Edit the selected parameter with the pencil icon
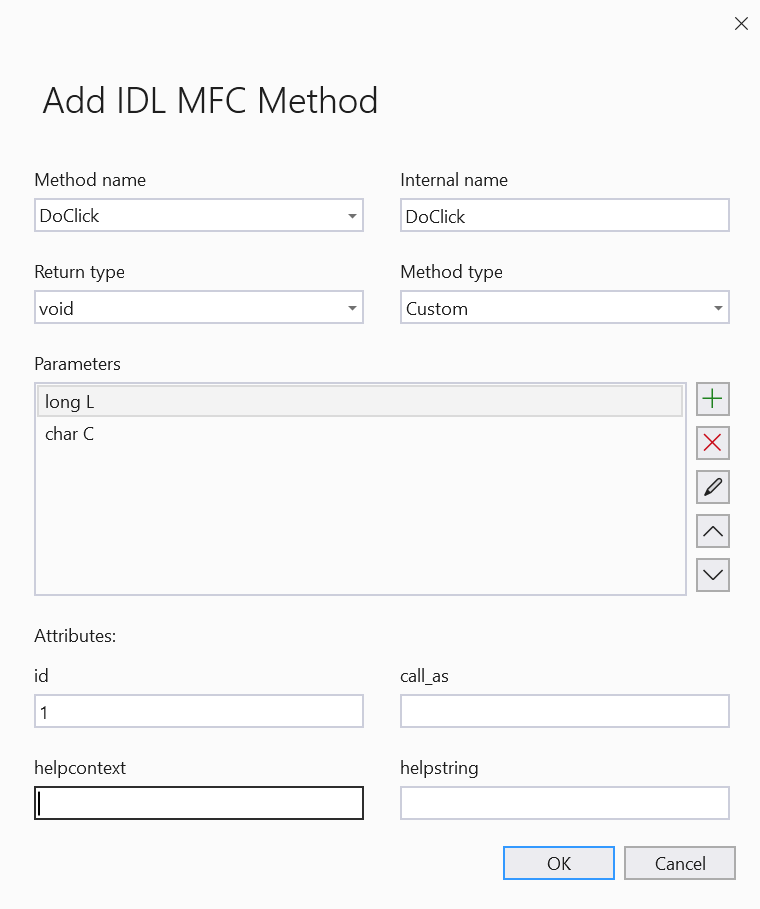 712,486
